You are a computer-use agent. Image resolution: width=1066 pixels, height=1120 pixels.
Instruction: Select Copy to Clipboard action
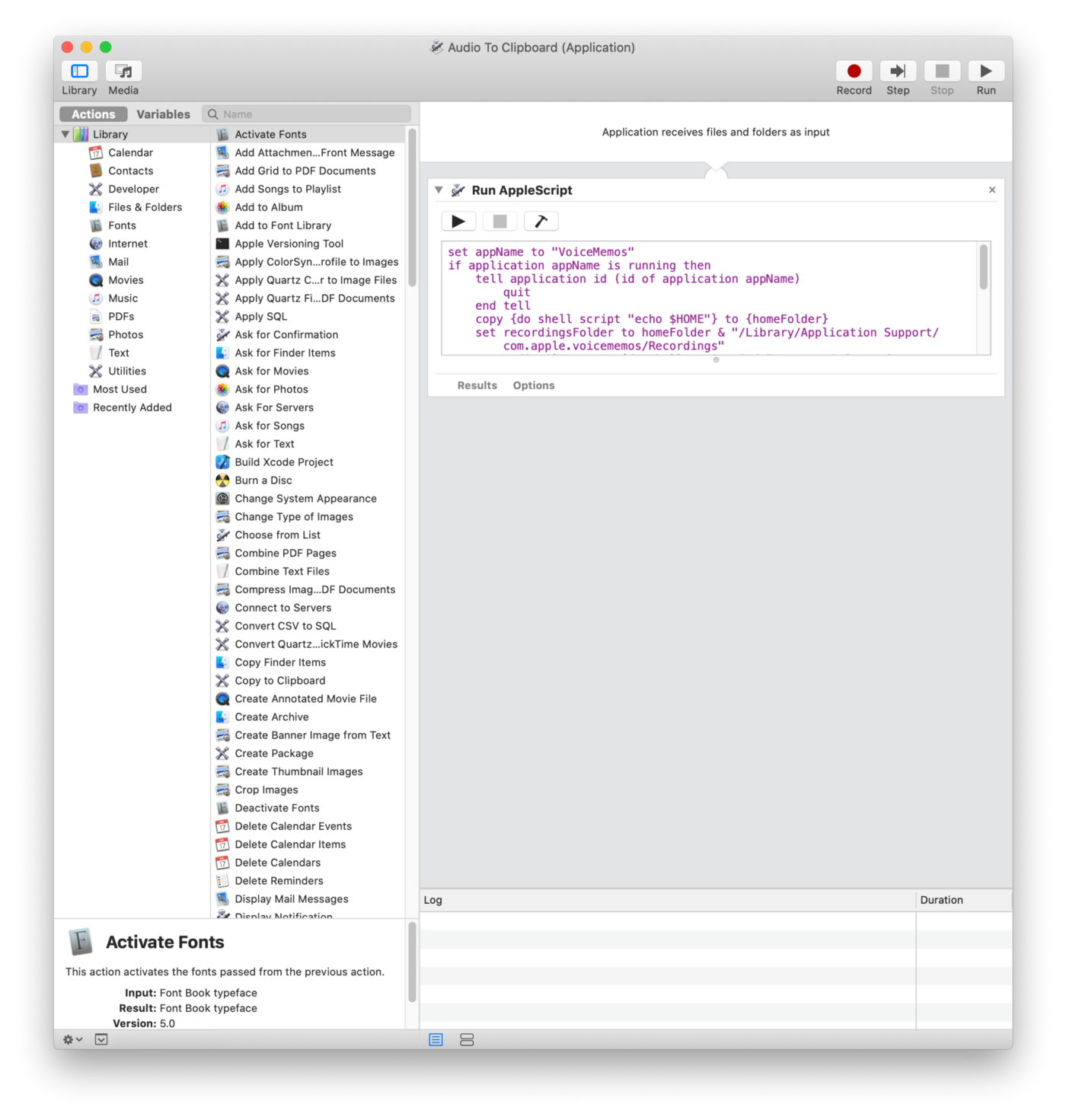pyautogui.click(x=308, y=681)
